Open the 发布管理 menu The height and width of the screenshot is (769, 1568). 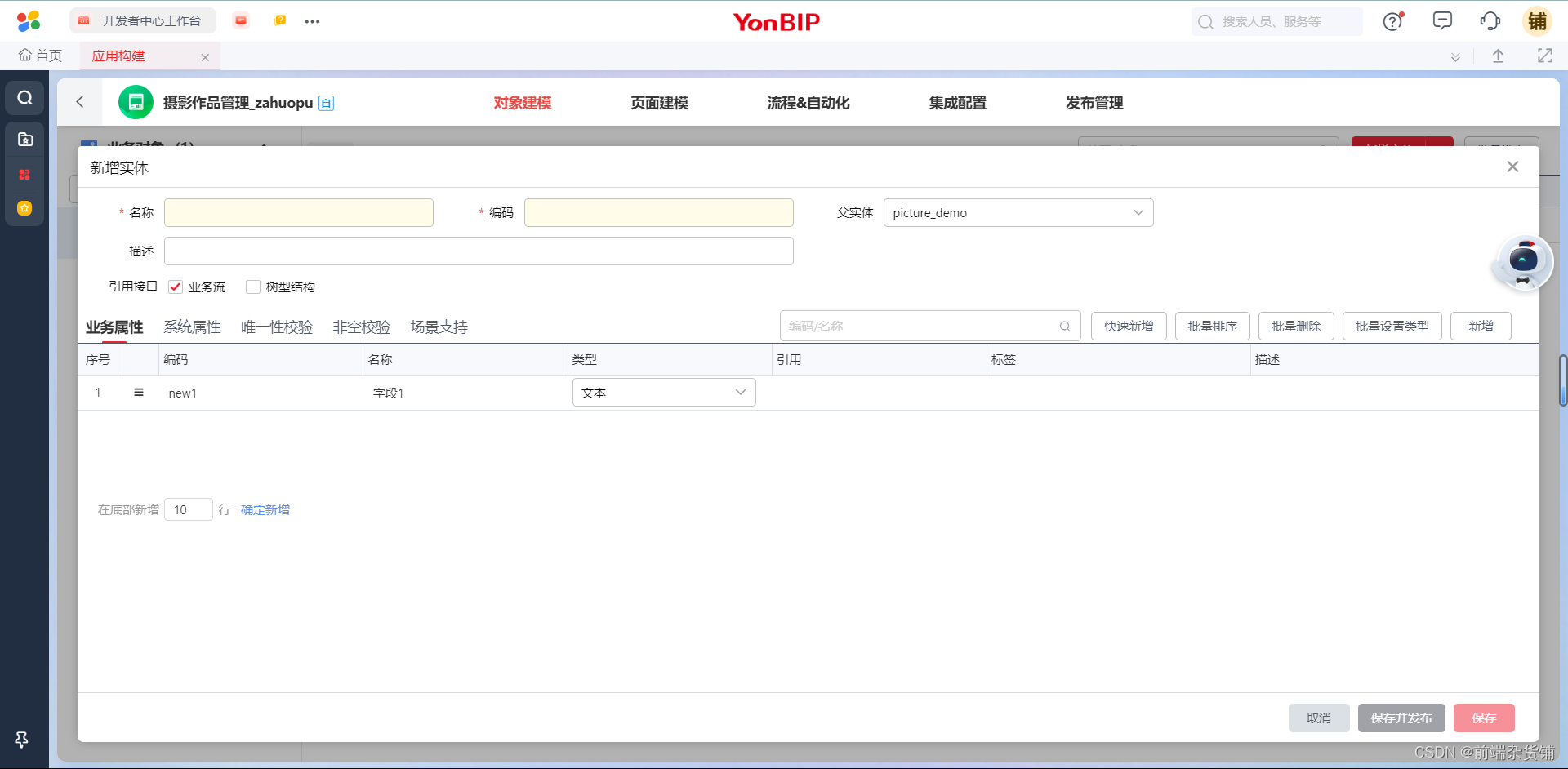point(1094,103)
